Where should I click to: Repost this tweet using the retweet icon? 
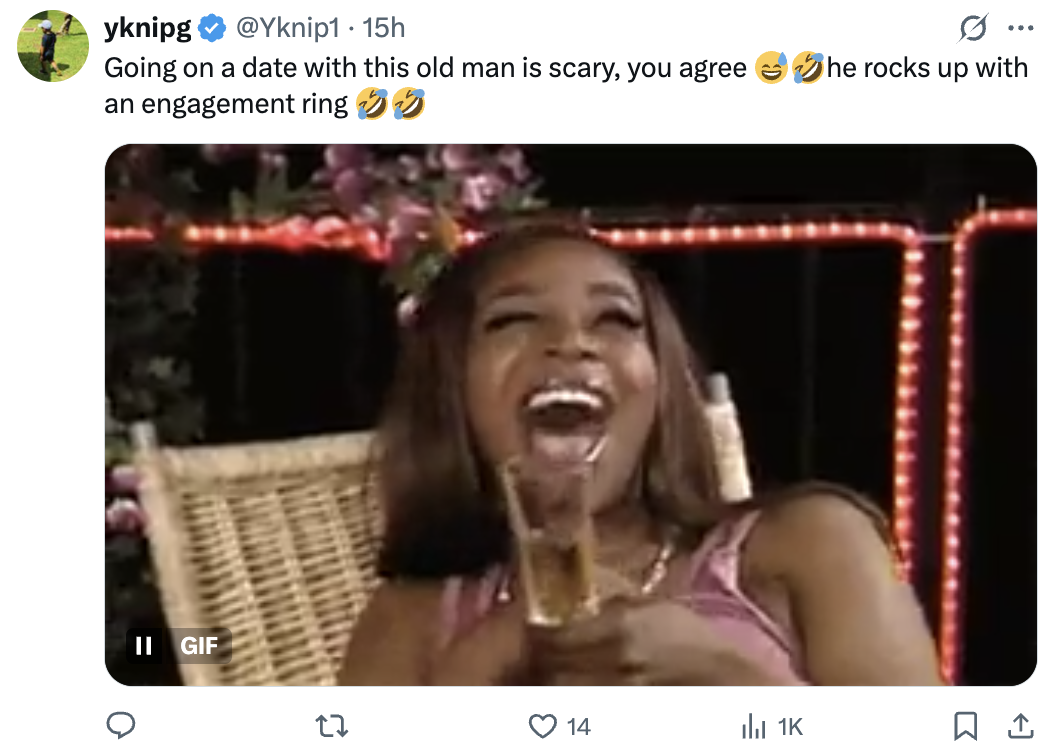coord(331,726)
